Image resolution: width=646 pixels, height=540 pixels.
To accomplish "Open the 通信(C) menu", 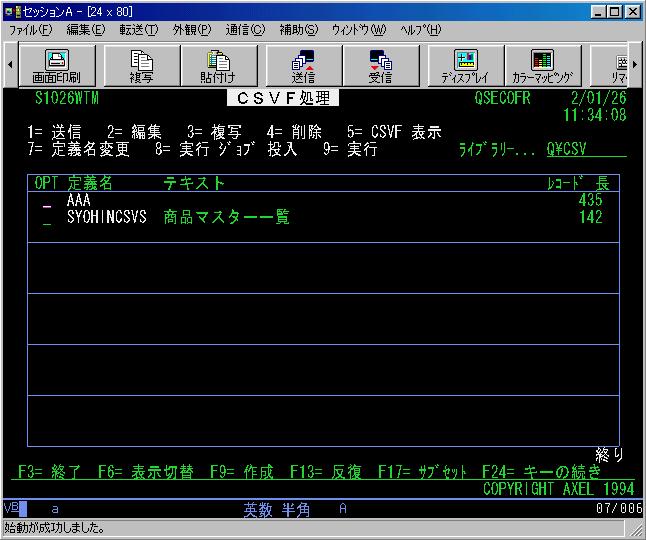I will click(246, 30).
